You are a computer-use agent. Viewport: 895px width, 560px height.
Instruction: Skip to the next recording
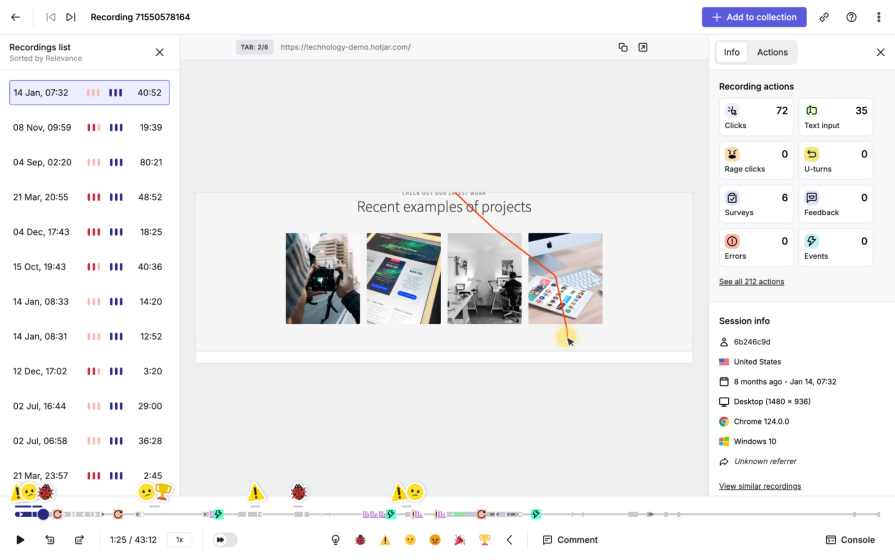71,17
